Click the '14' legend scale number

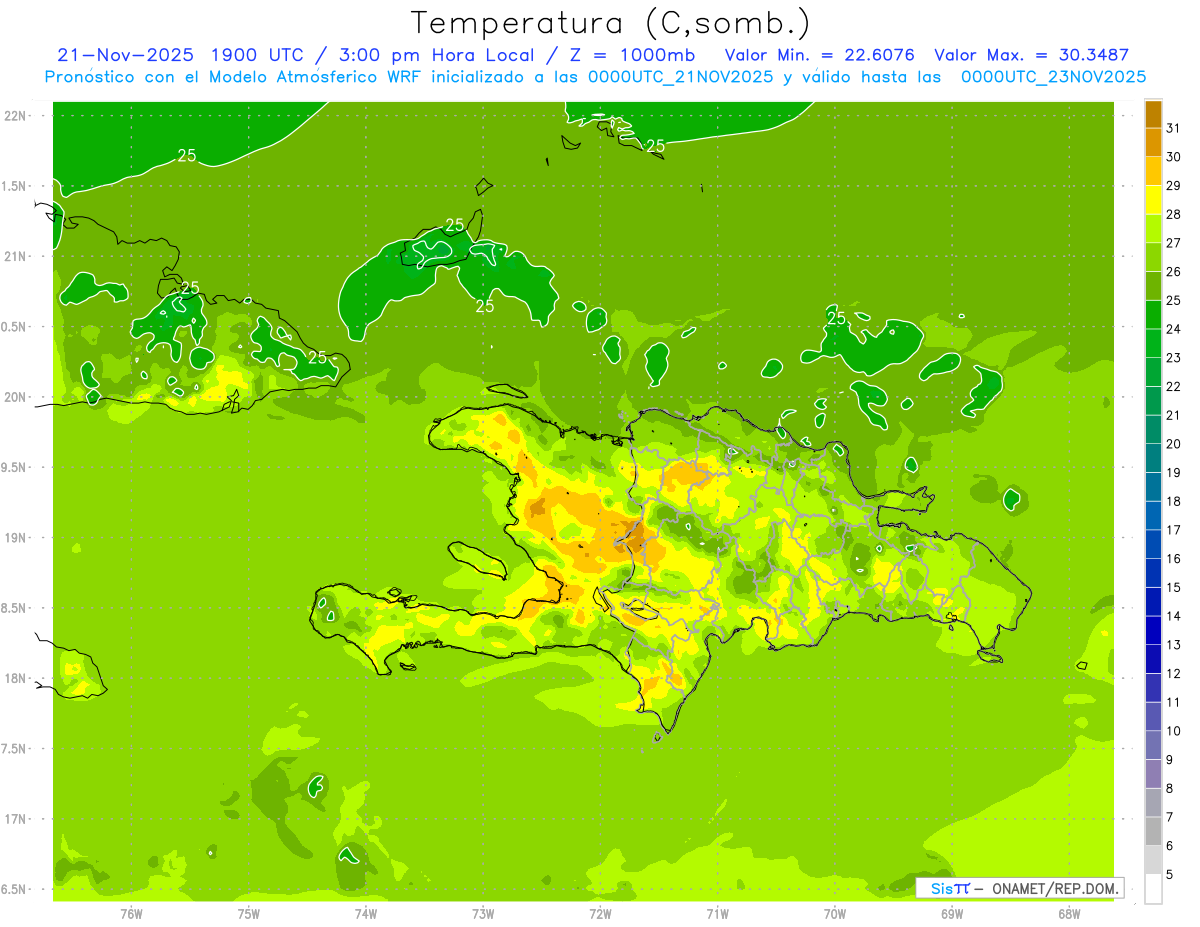point(1173,616)
